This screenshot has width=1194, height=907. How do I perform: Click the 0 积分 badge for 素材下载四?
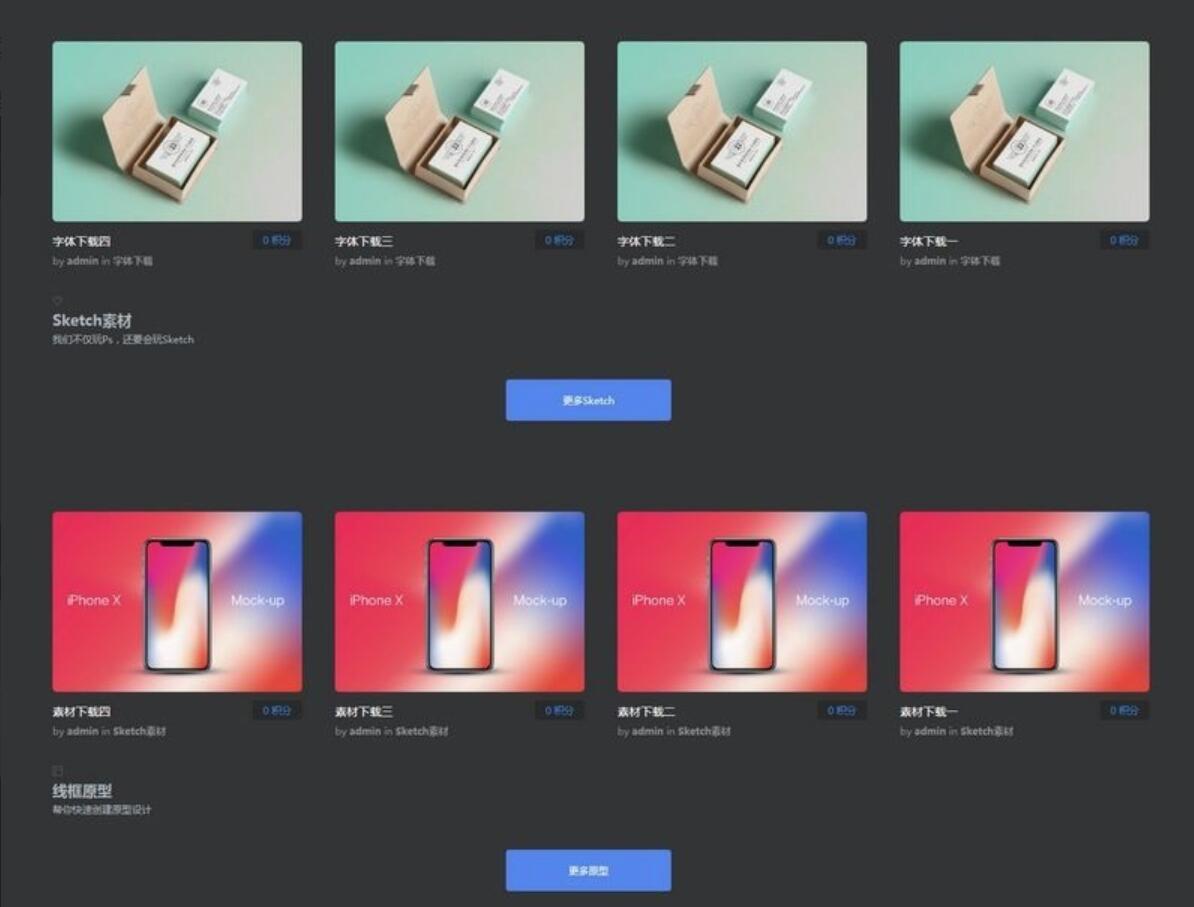pos(276,711)
